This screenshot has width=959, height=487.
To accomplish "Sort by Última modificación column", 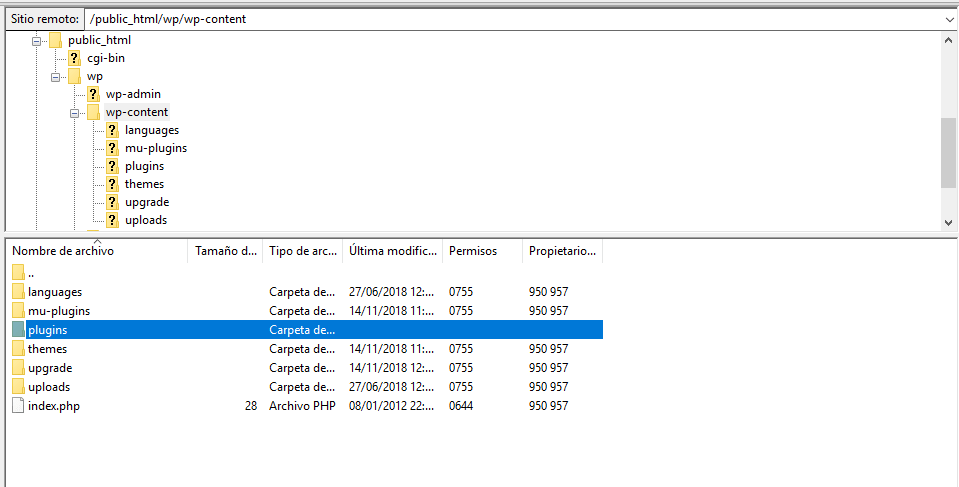I will pyautogui.click(x=393, y=251).
